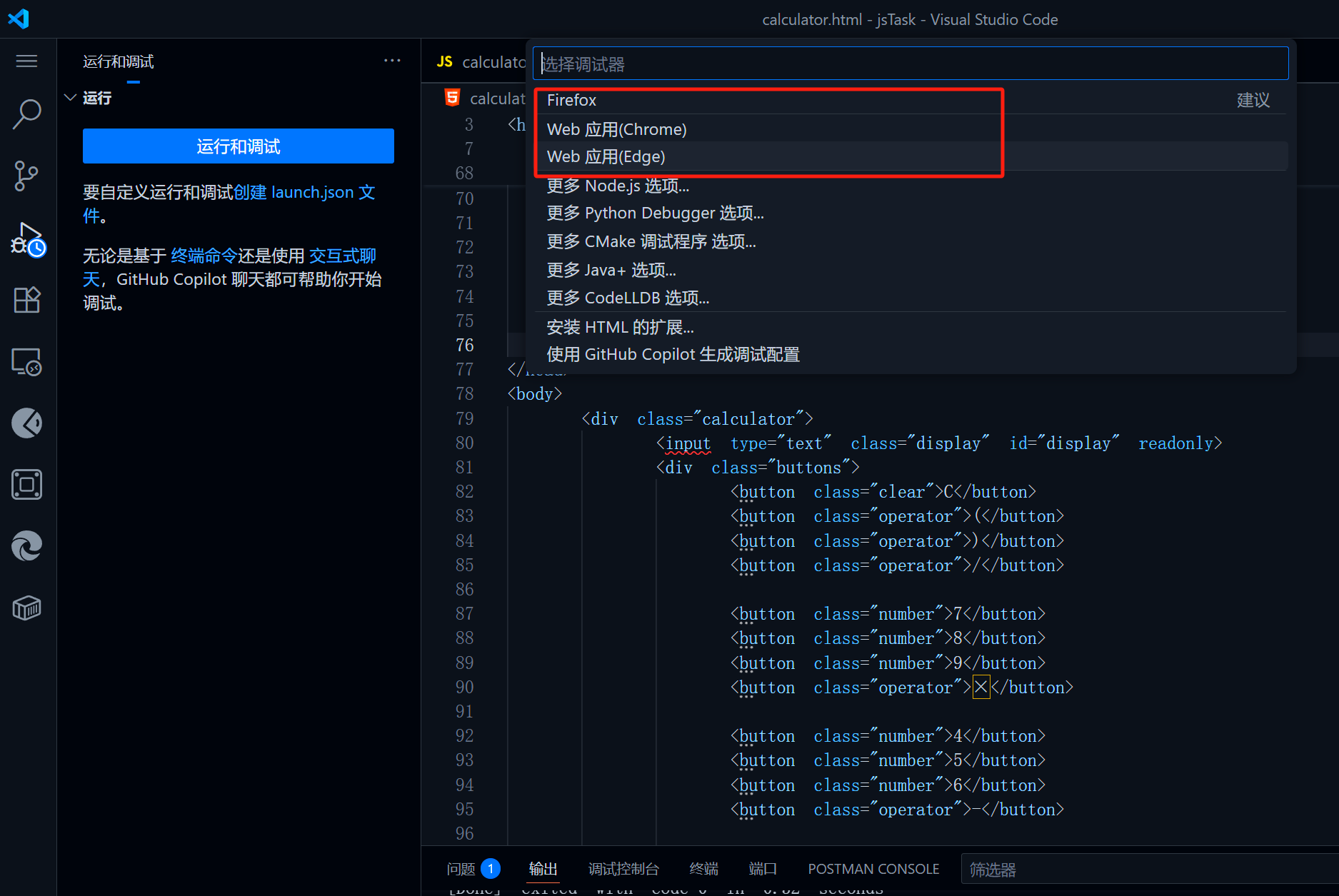Click the calculat breadcrumb file name
The image size is (1339, 896).
pyautogui.click(x=497, y=99)
